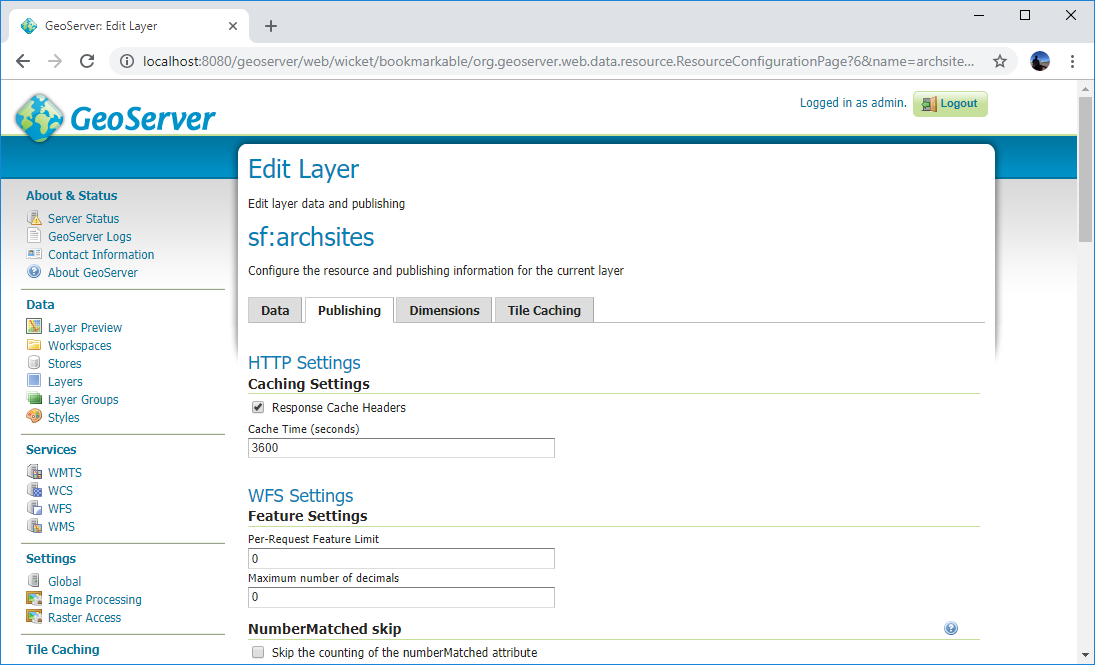Open the Styles link
1095x665 pixels.
64,418
